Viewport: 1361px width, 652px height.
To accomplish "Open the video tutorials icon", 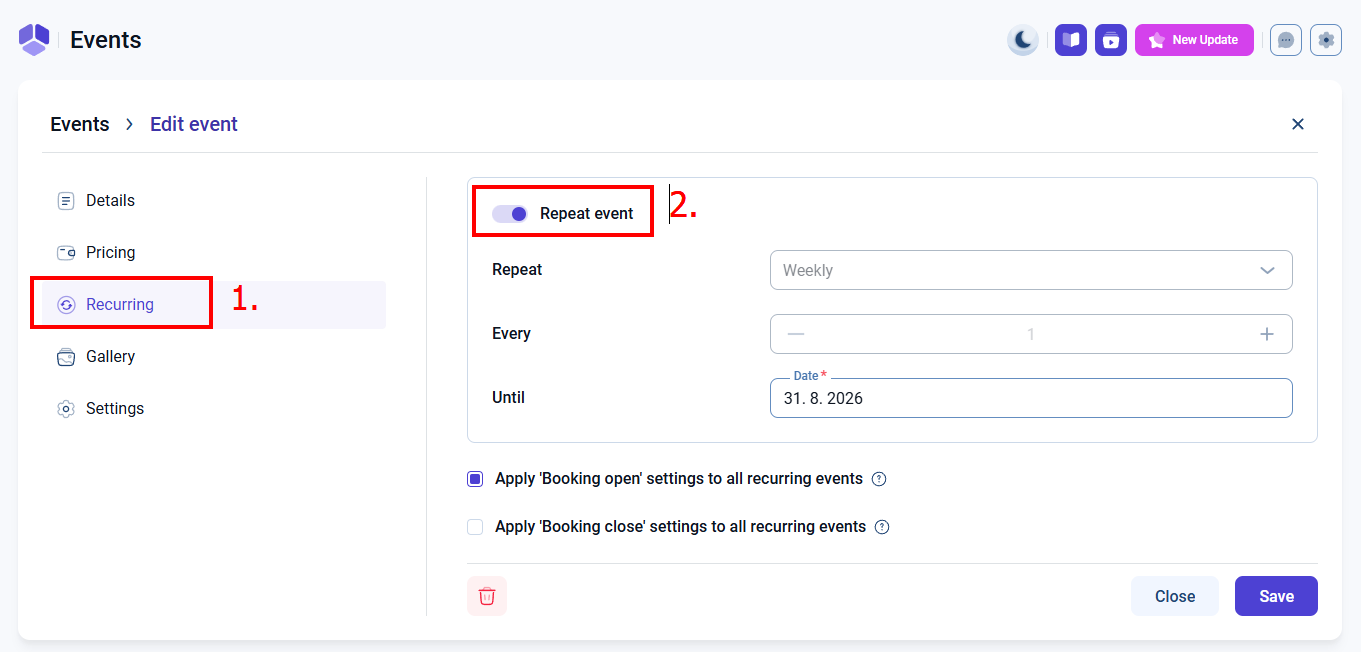I will (1111, 40).
